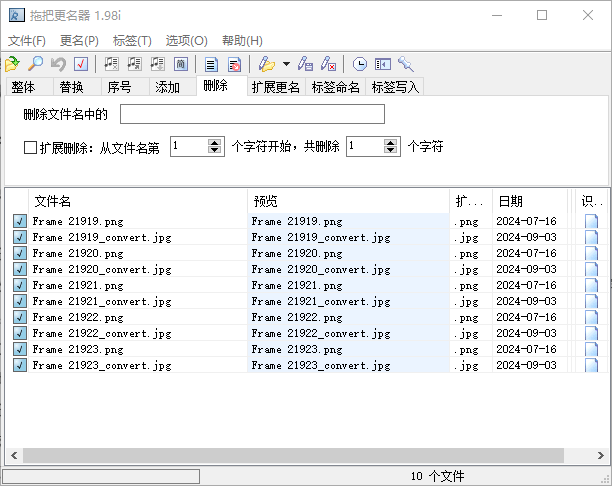This screenshot has width=612, height=486.
Task: Click horizontal scrollbar left arrow
Action: point(14,456)
